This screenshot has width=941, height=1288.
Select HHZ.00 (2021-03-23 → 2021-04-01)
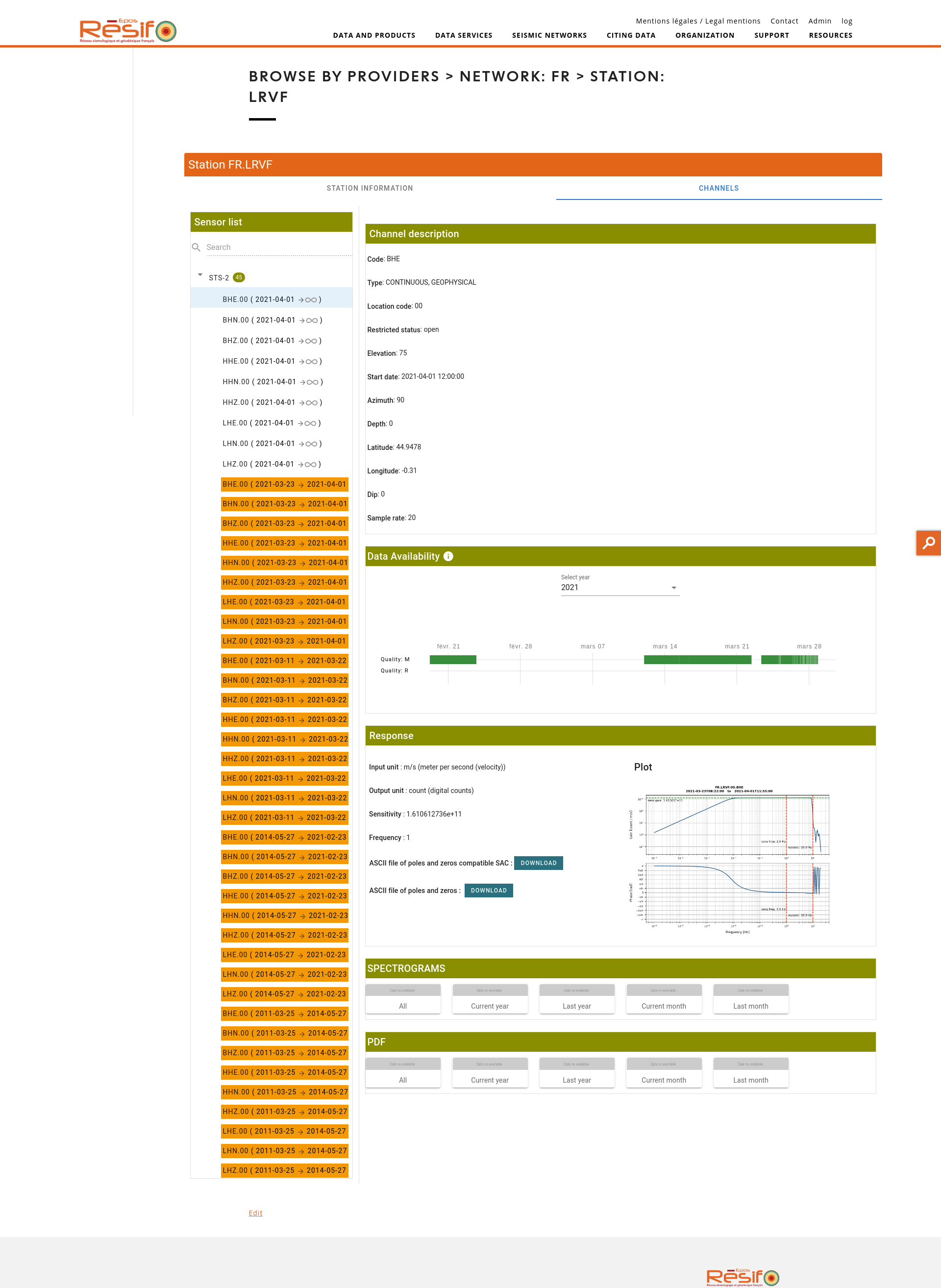coord(284,582)
